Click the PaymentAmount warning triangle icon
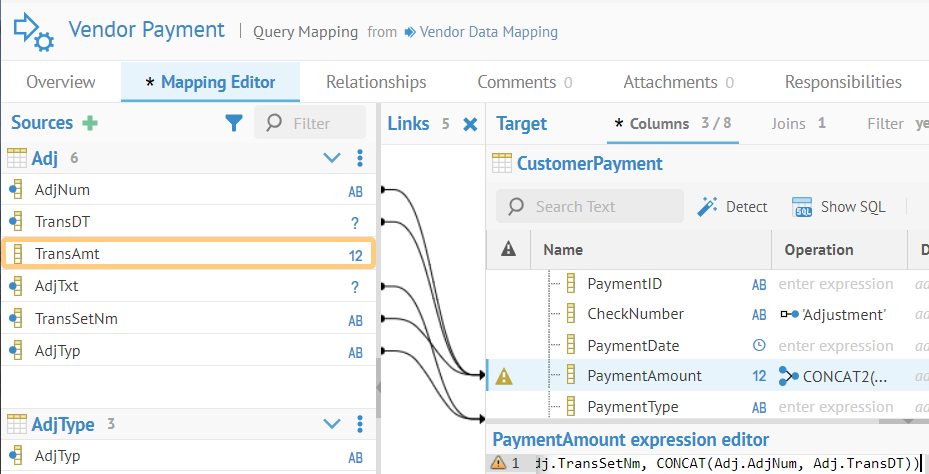 coord(504,376)
